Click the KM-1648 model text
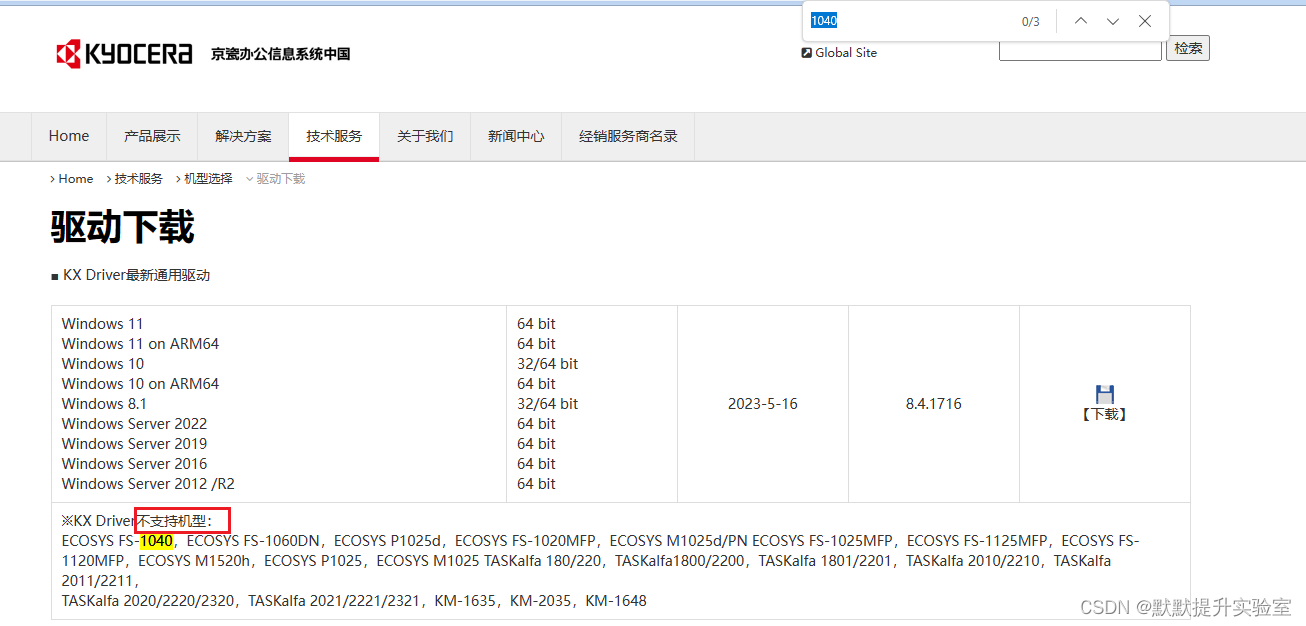 click(x=616, y=601)
